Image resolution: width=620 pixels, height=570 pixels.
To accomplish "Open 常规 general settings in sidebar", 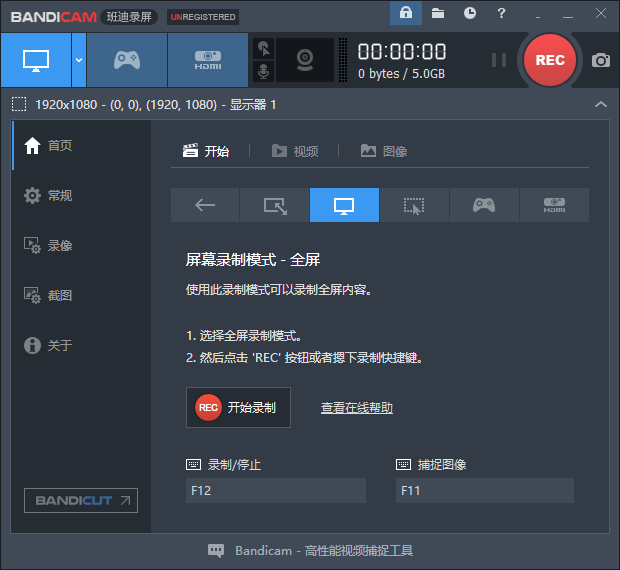I will 47,195.
